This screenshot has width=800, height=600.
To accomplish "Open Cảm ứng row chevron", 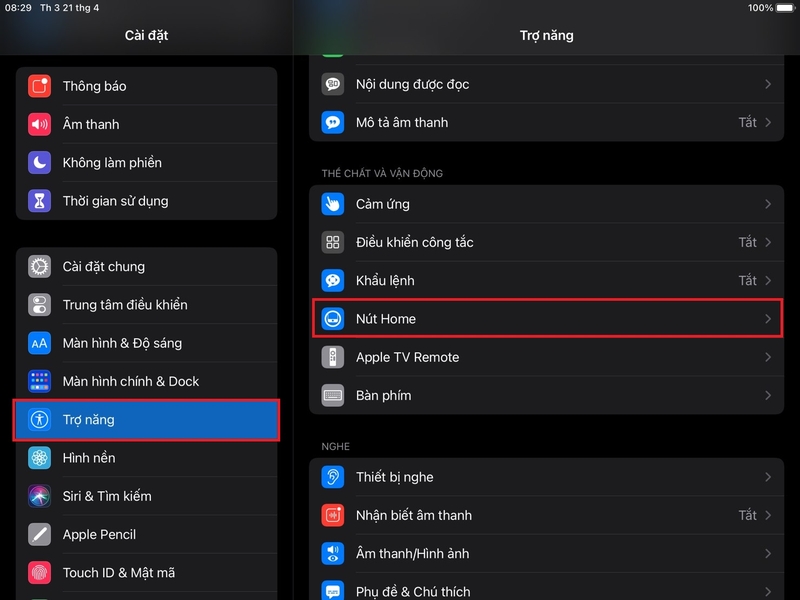I will coord(768,204).
